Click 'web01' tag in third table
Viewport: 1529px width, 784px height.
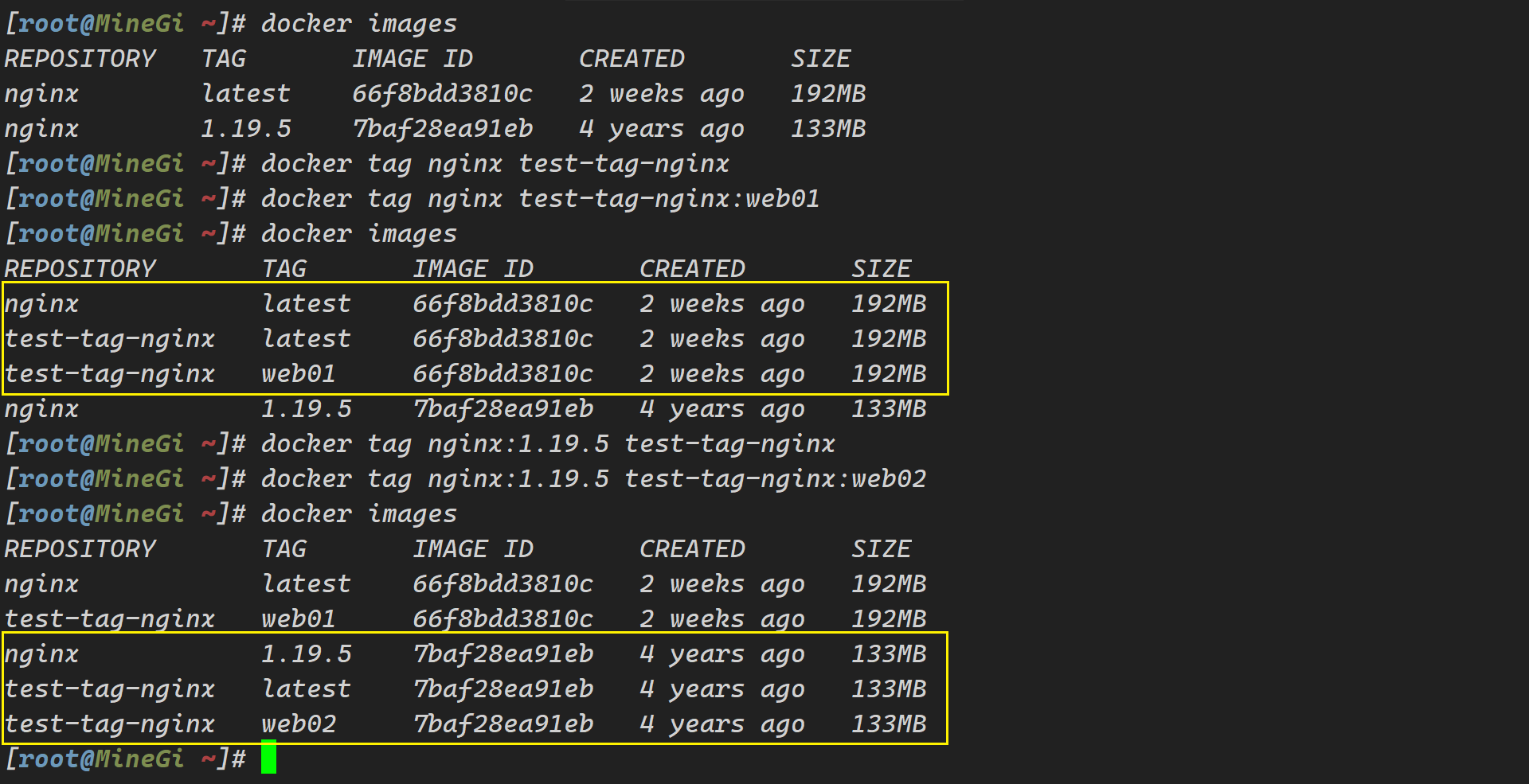coord(299,619)
